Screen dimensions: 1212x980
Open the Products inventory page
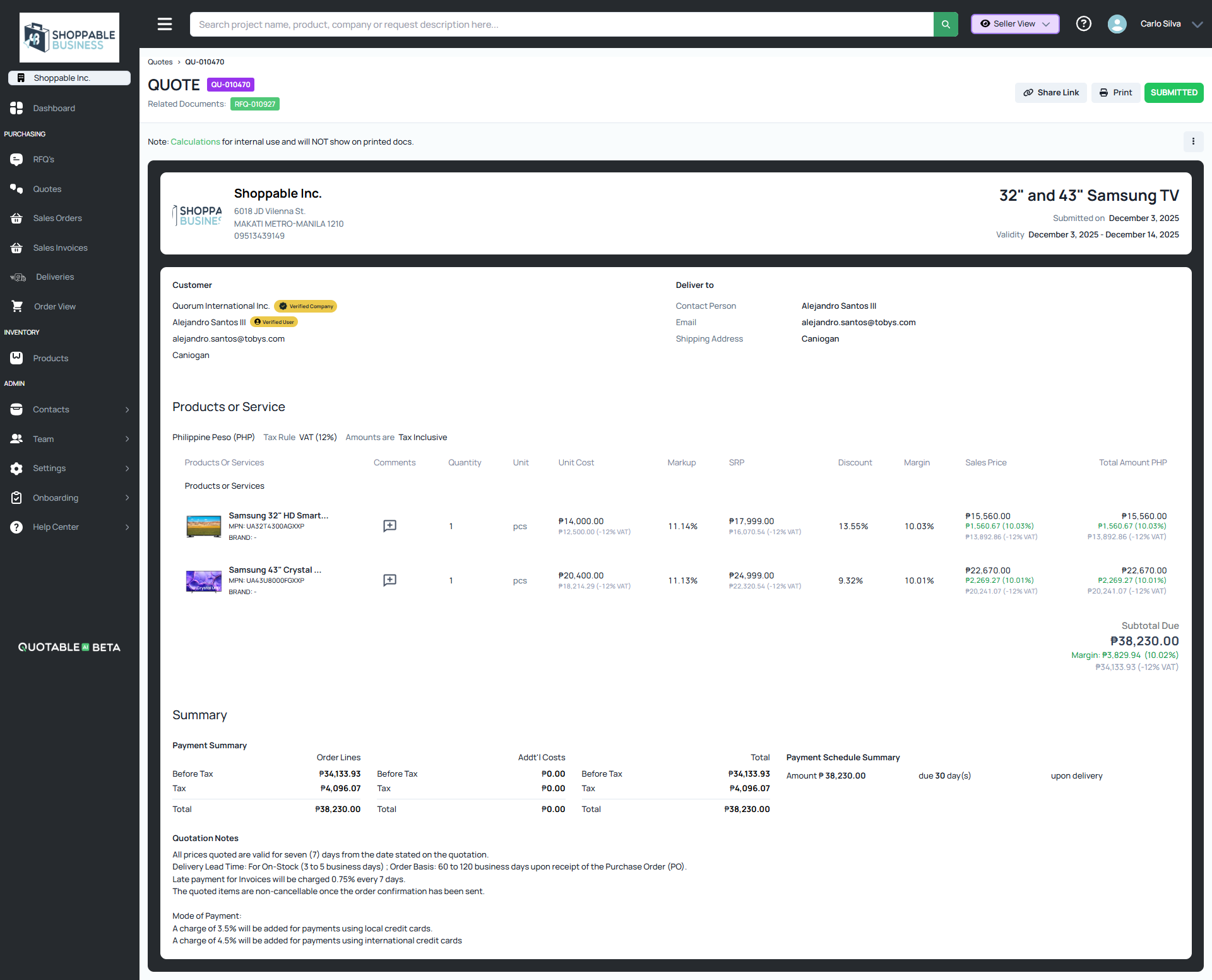(50, 359)
